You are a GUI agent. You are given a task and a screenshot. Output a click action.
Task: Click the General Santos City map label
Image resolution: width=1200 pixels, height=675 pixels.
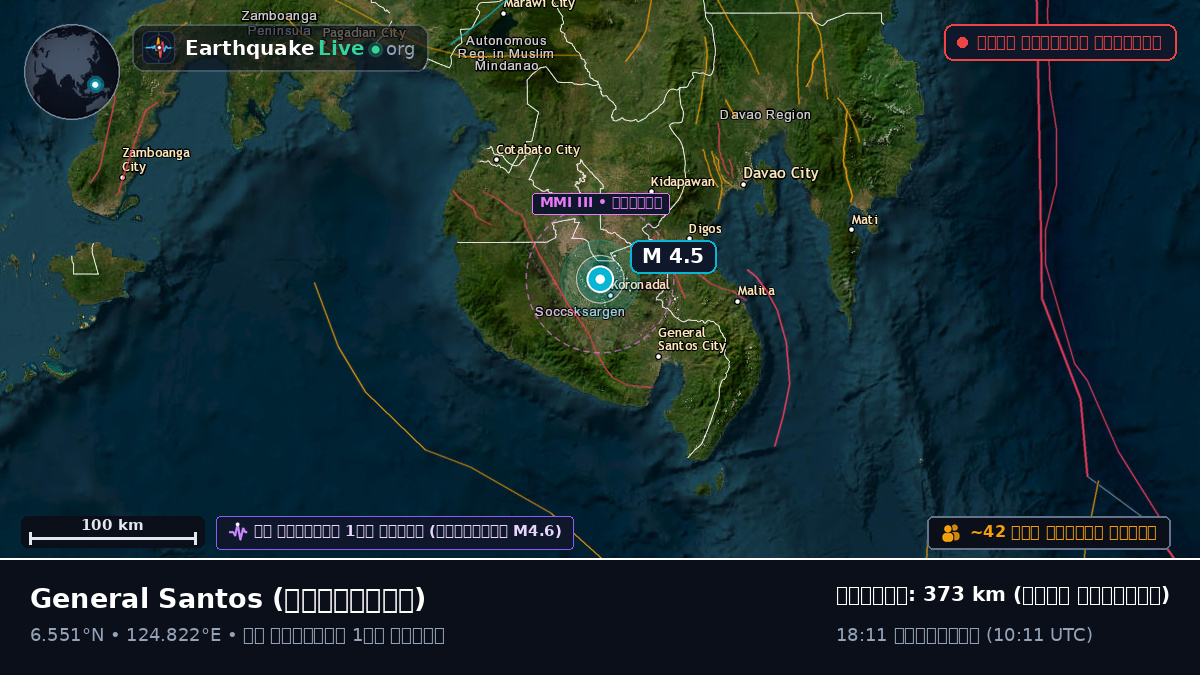click(x=691, y=339)
